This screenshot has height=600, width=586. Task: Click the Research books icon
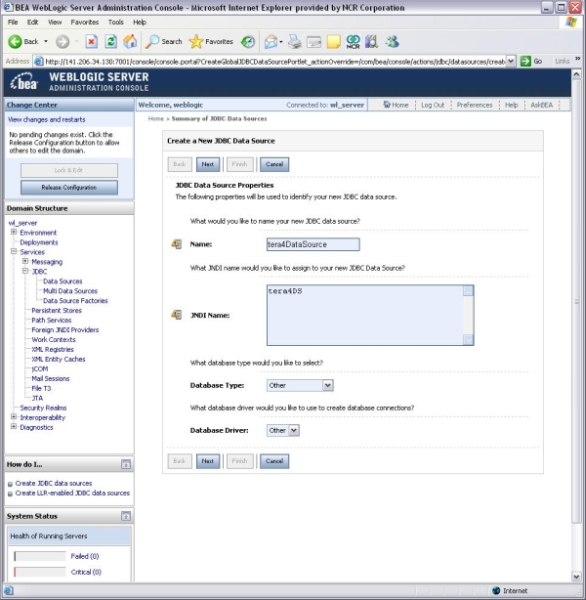tap(372, 41)
